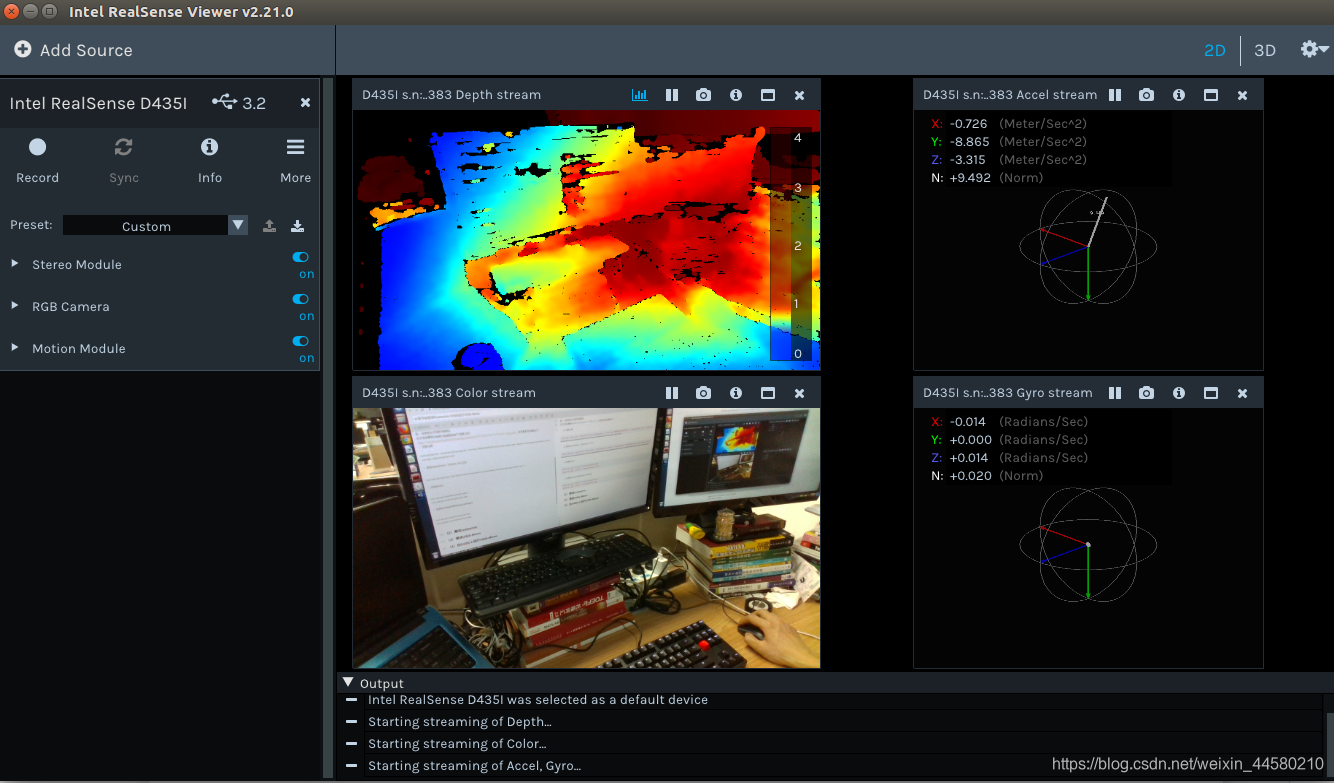
Task: Remove the D435I device with X
Action: coord(305,102)
